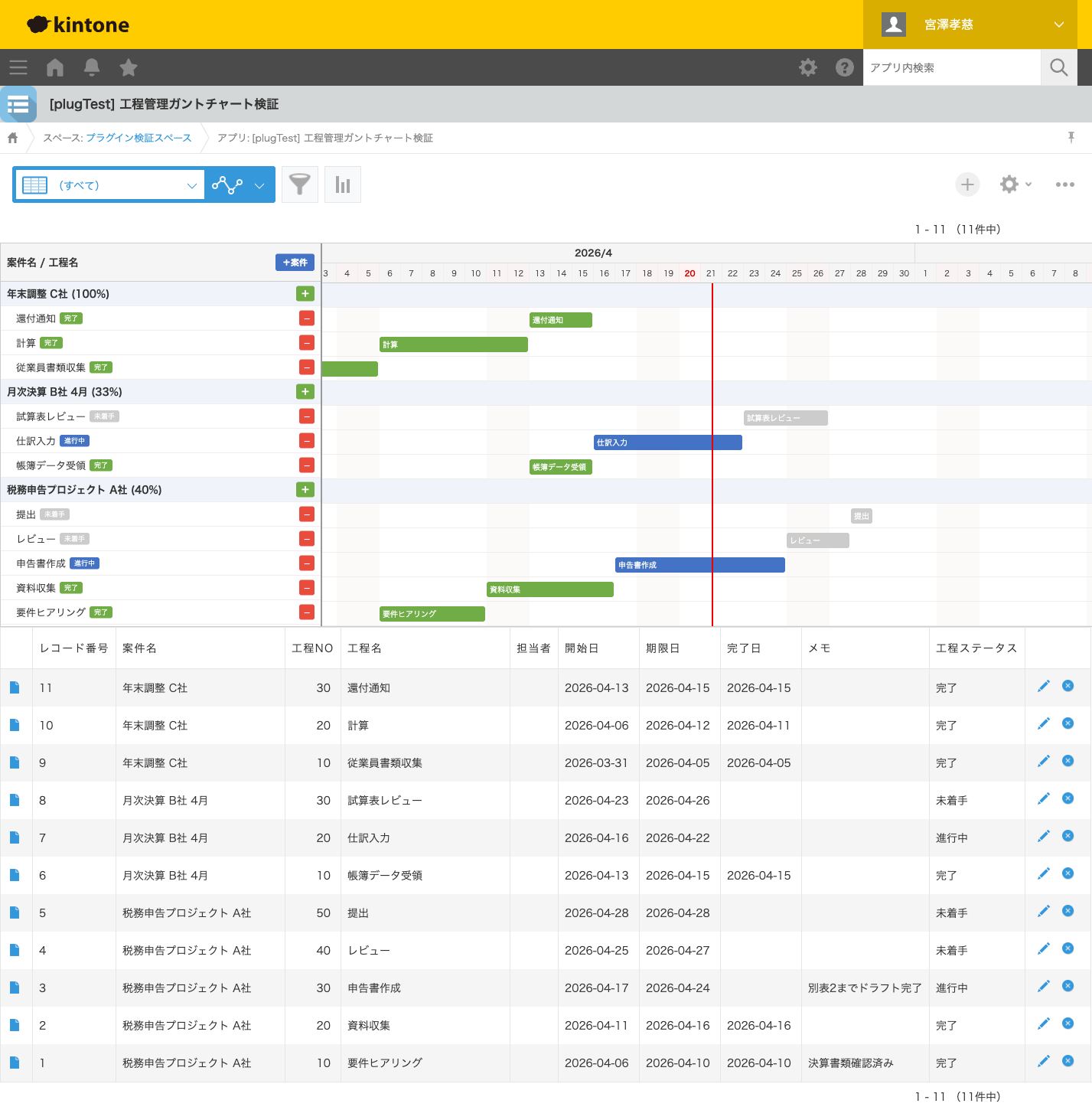
Task: Open the favorites star icon
Action: click(129, 67)
